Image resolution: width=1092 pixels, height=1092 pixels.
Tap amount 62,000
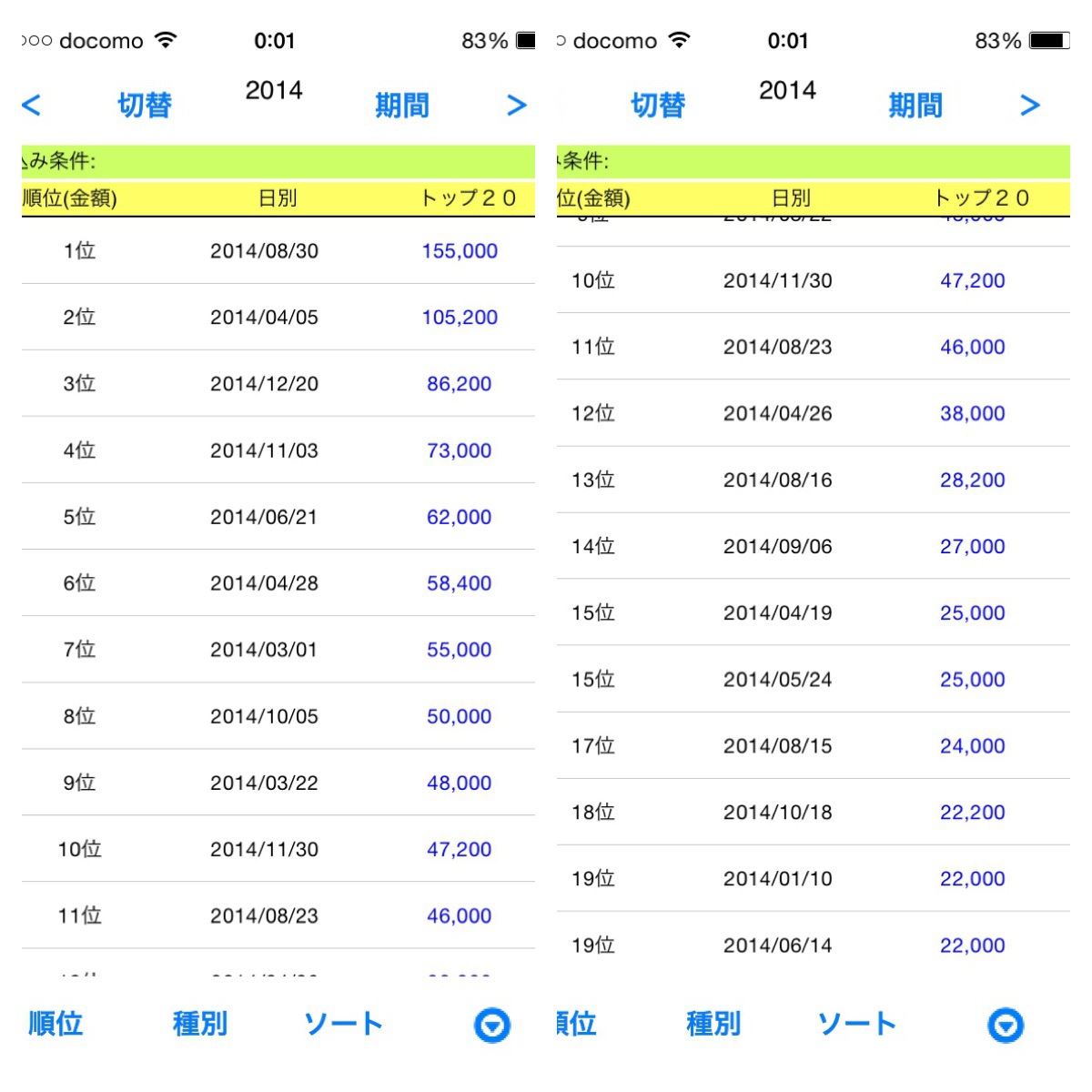tap(460, 517)
